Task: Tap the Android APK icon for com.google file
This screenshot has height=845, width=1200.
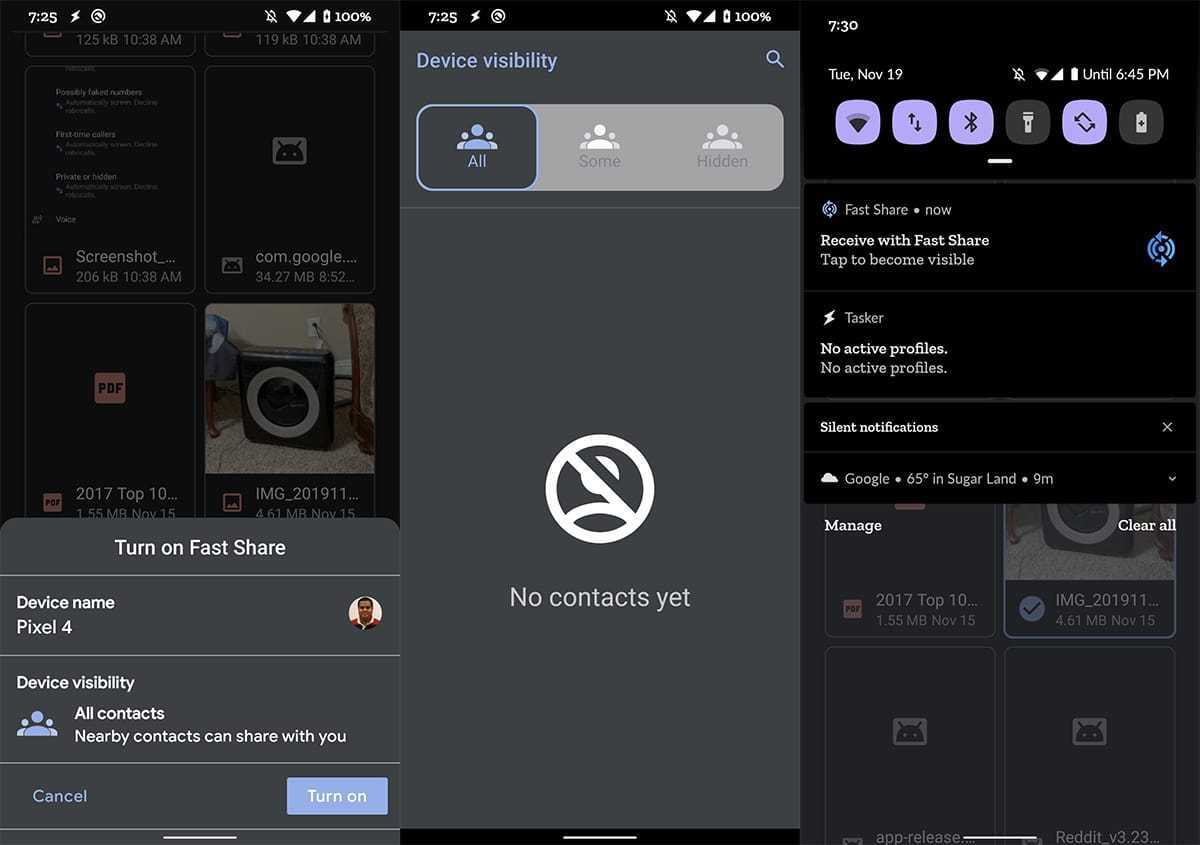Action: [x=289, y=151]
